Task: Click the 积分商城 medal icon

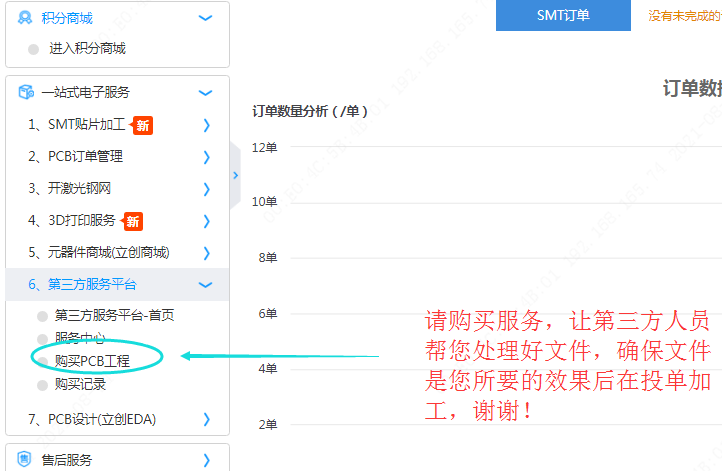Action: click(25, 18)
